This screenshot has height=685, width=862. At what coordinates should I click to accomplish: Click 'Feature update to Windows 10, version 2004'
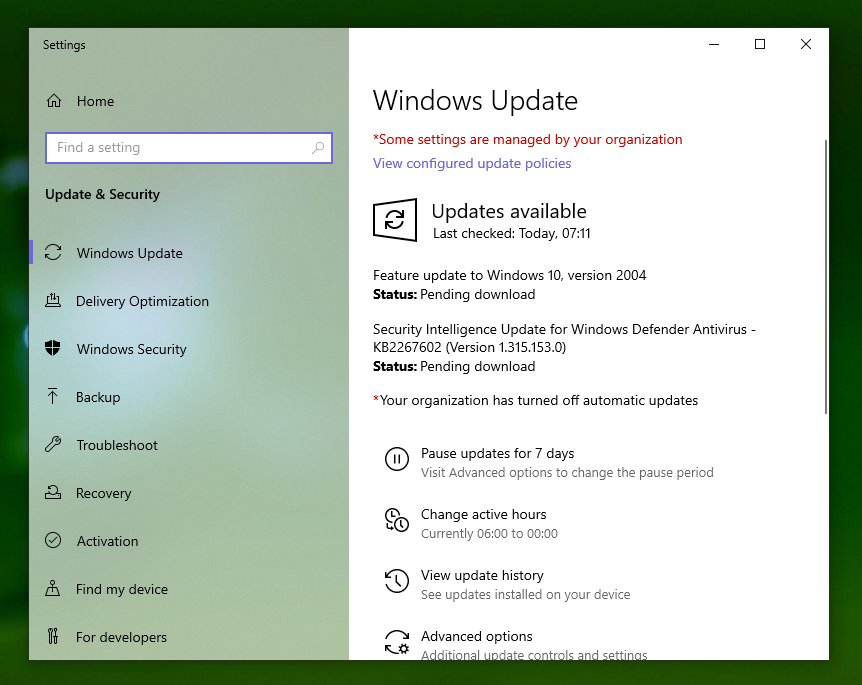click(x=509, y=275)
